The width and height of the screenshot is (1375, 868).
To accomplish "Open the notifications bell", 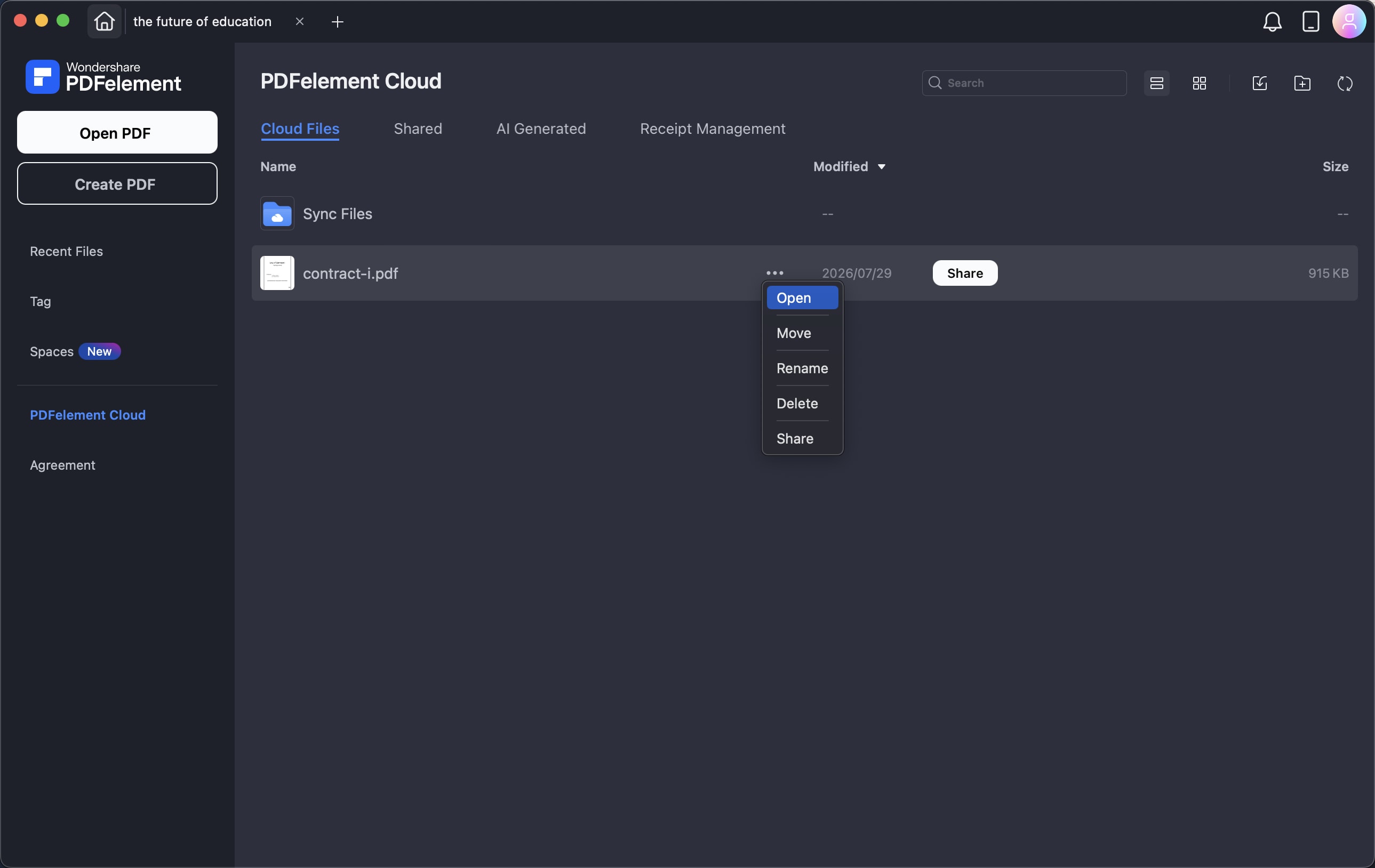I will point(1272,22).
